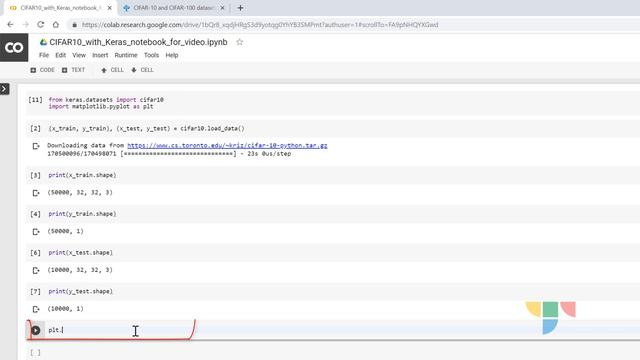Star the notebook with star icon

tap(240, 42)
